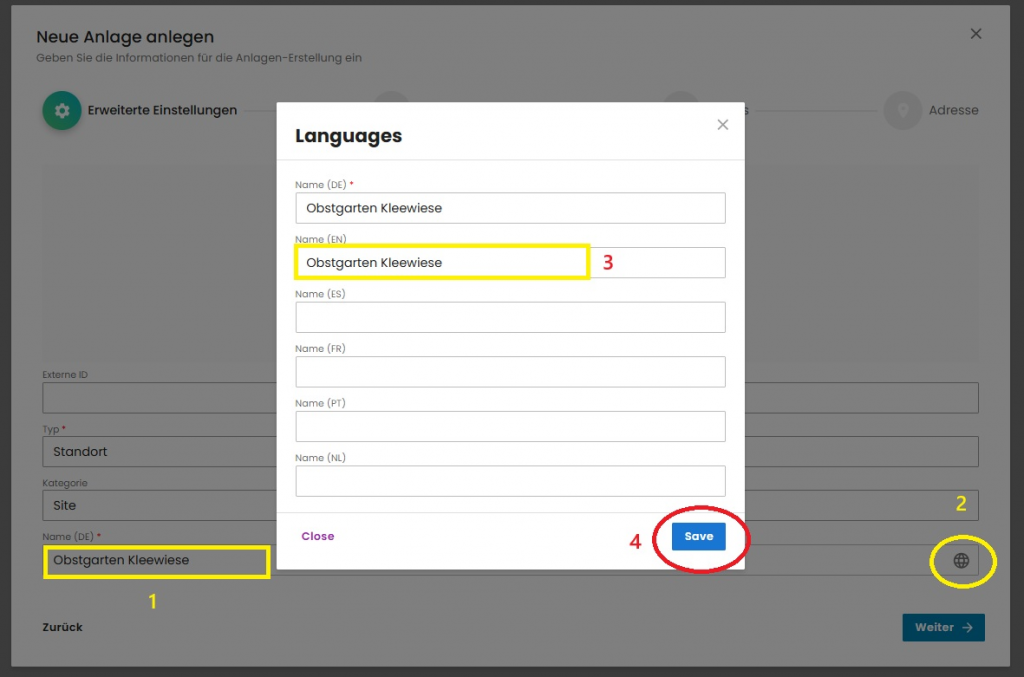This screenshot has width=1024, height=677.
Task: Focus the Name (DE) field in Languages dialog
Action: pos(510,208)
